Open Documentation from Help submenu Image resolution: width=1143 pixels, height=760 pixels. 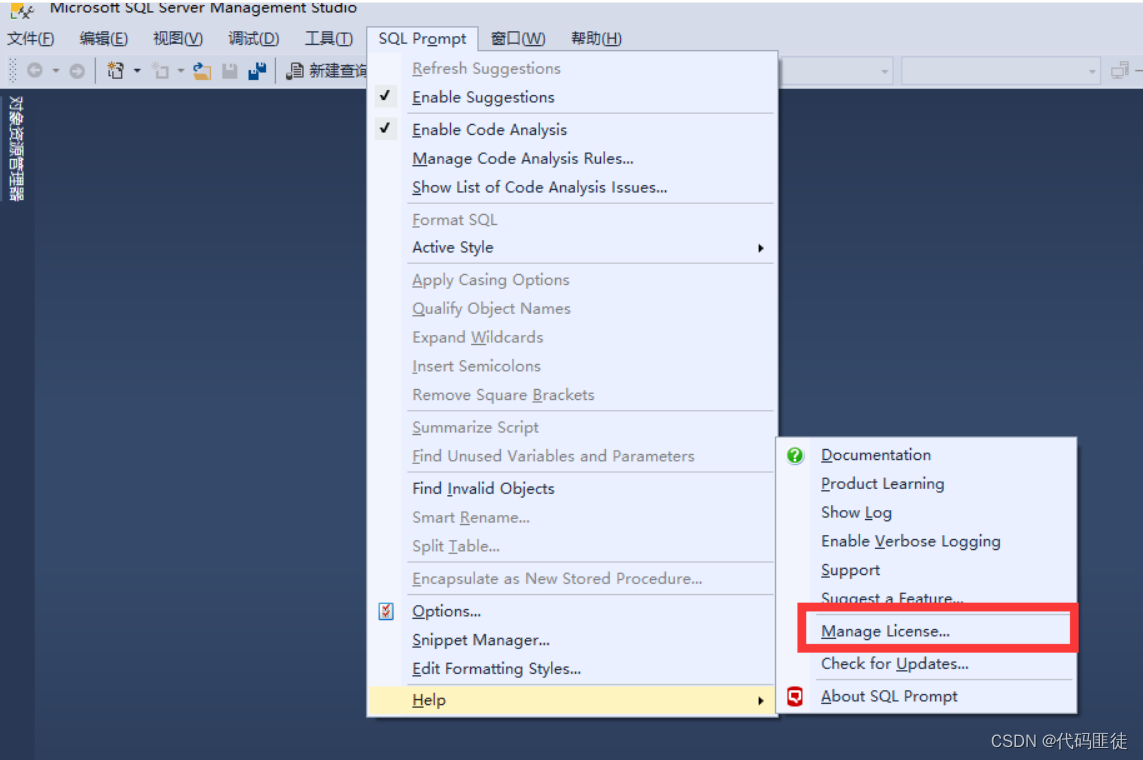(x=875, y=455)
